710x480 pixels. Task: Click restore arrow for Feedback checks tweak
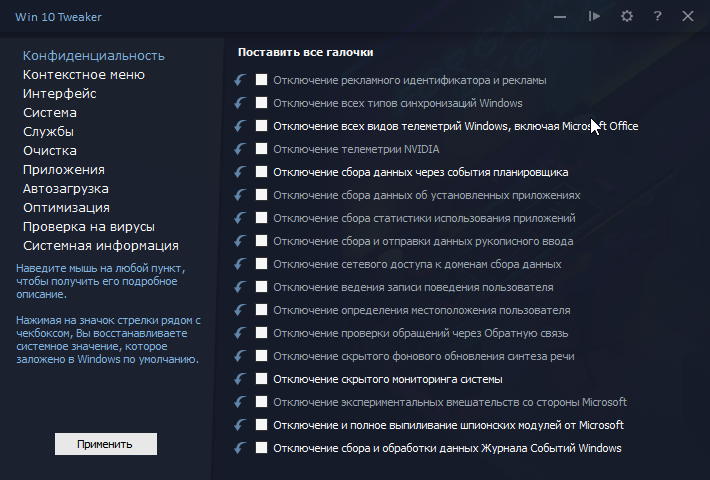click(x=240, y=333)
